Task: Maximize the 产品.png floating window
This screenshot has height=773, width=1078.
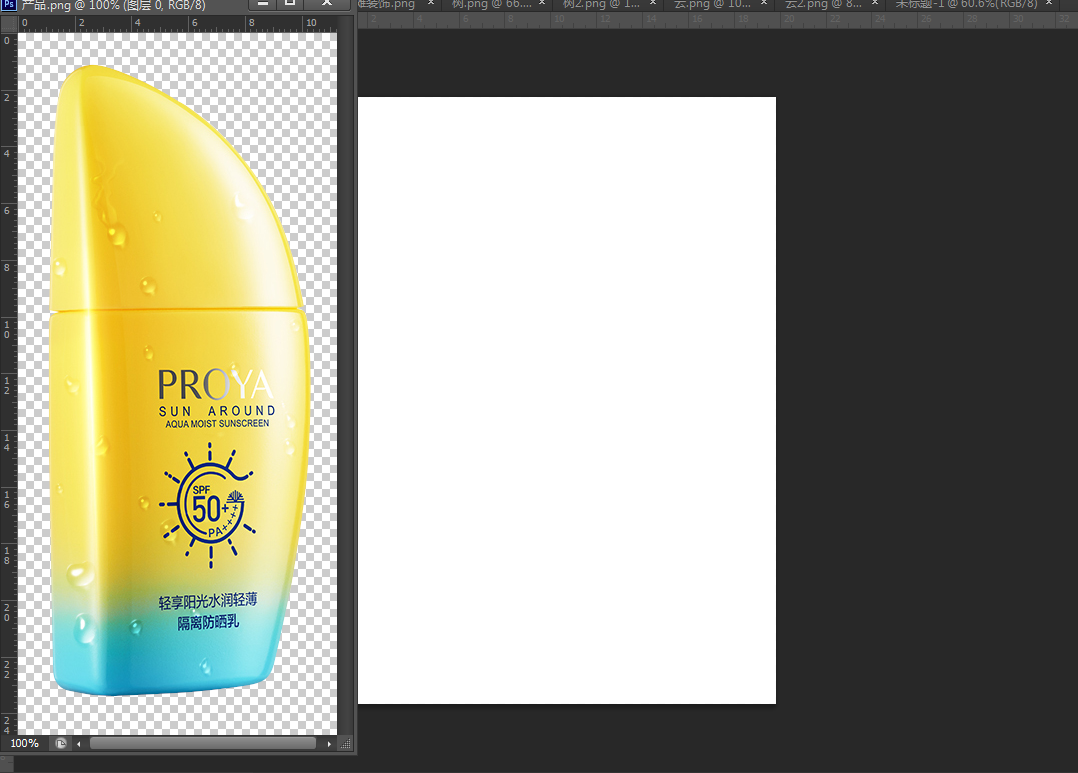Action: [x=289, y=3]
